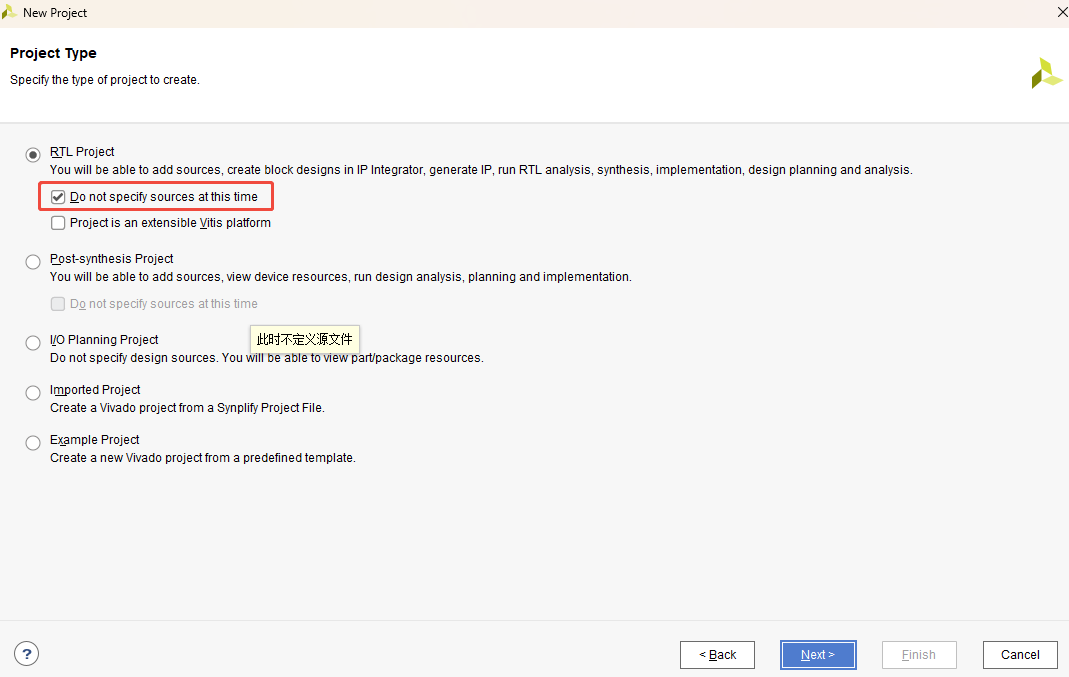Choose the Example Project radio button
Screen dimensions: 1069x677
click(33, 443)
